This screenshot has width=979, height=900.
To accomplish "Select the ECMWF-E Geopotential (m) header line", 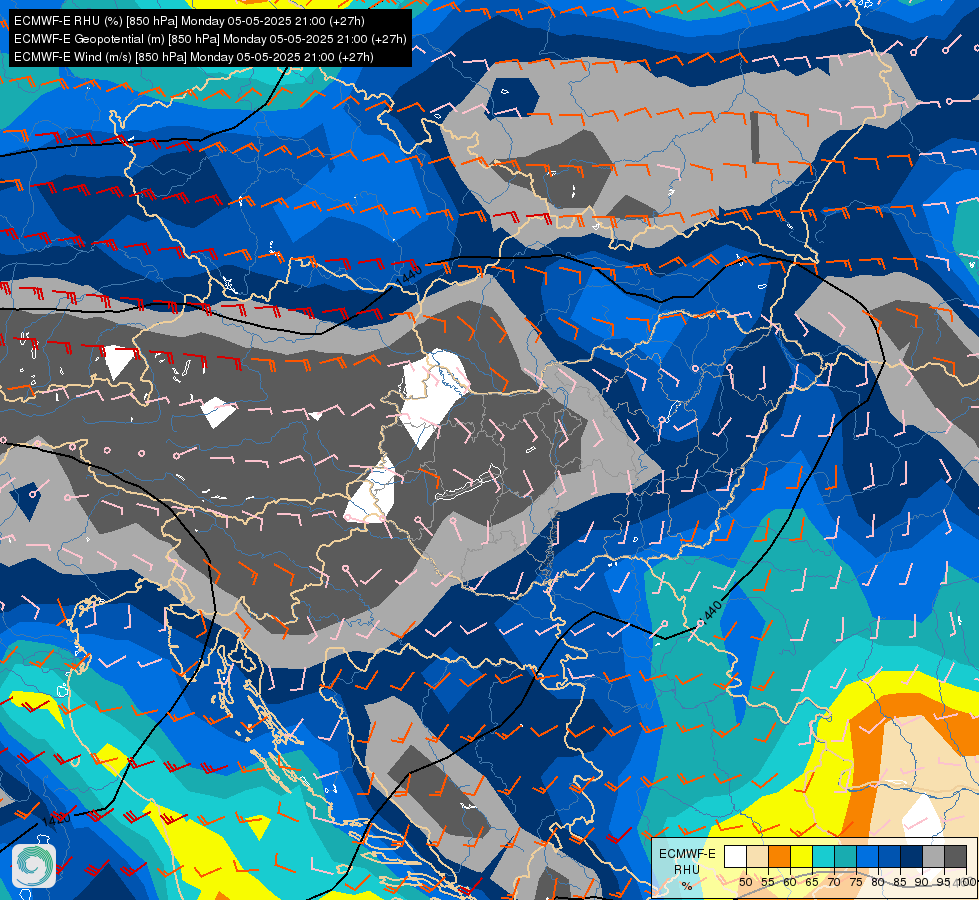I will [210, 39].
